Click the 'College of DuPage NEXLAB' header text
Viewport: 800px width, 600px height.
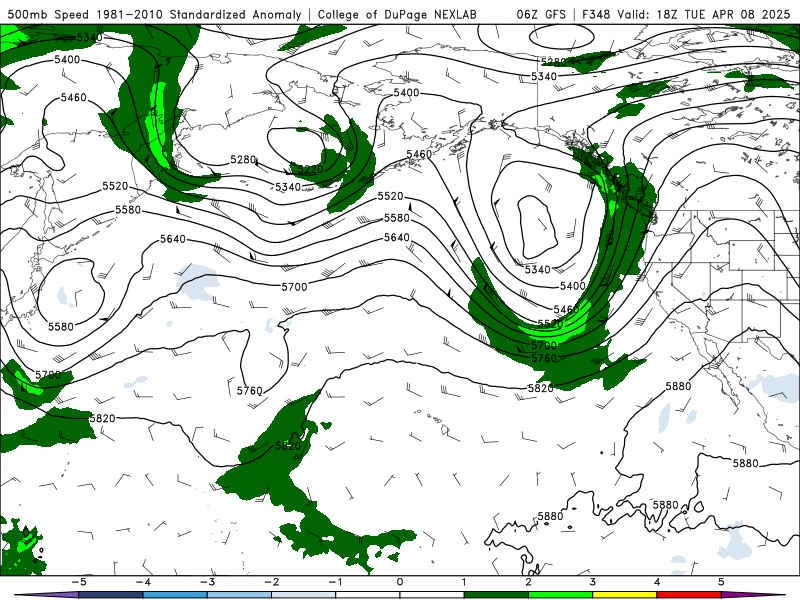click(x=397, y=14)
